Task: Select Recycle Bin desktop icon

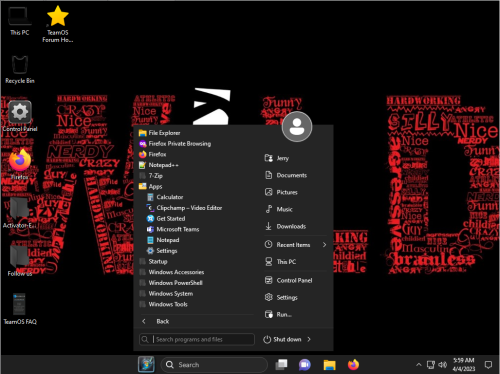Action: pos(20,69)
